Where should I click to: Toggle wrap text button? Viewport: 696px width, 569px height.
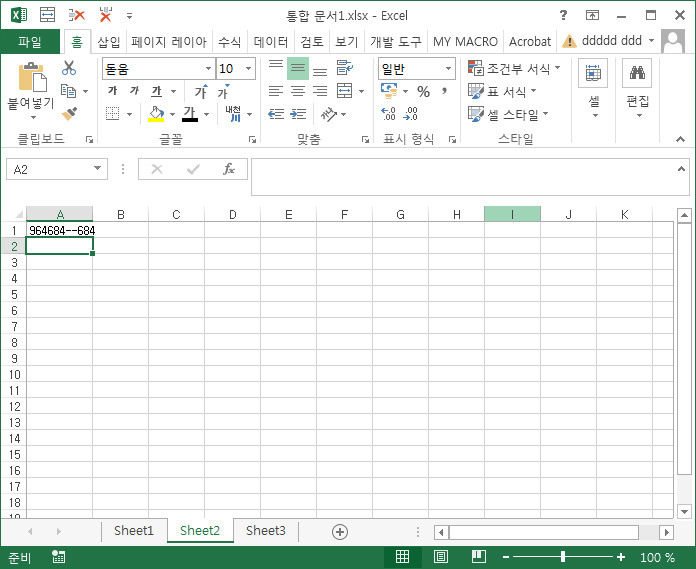344,68
